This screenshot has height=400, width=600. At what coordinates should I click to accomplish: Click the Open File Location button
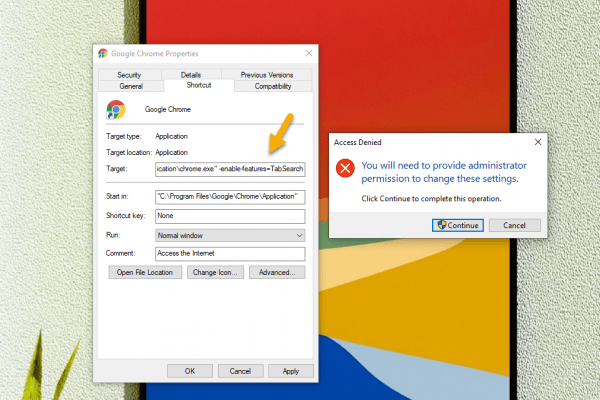145,272
